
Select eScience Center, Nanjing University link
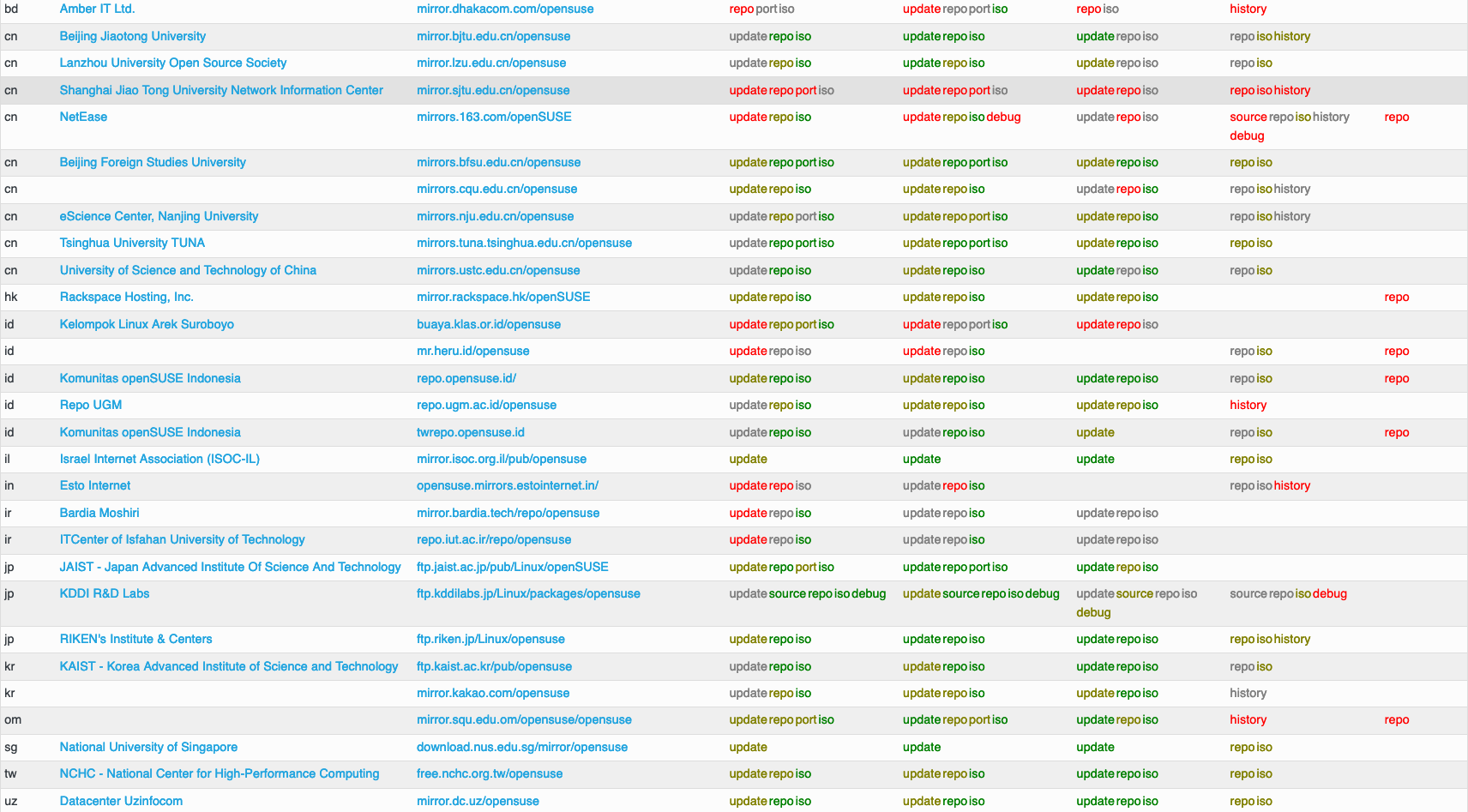[159, 217]
